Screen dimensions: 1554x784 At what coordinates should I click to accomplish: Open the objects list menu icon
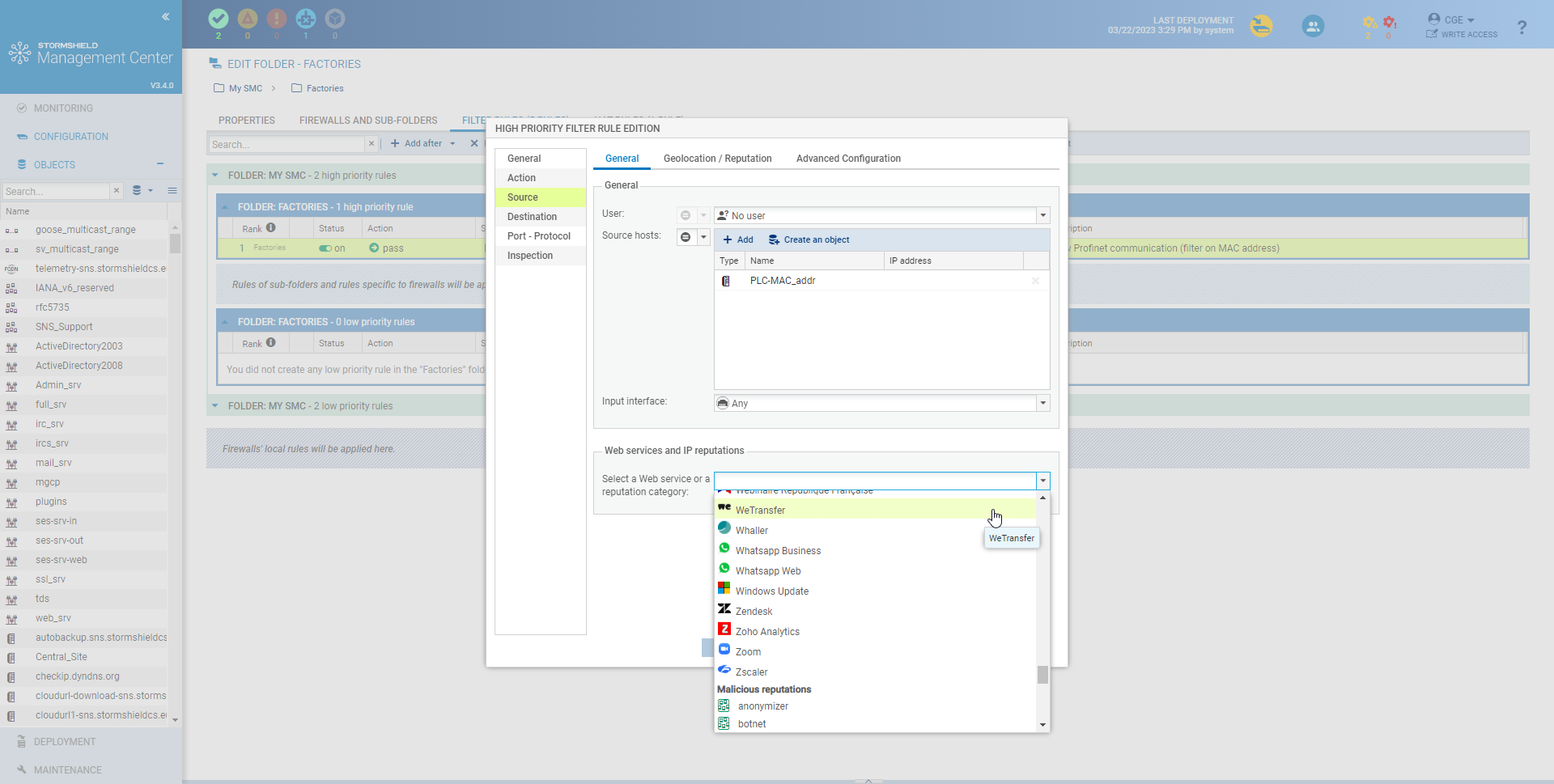[172, 191]
